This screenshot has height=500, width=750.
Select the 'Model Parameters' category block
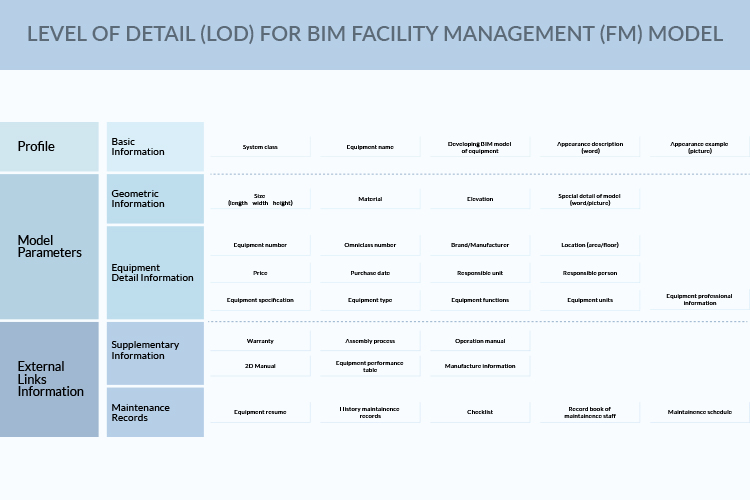tap(49, 246)
